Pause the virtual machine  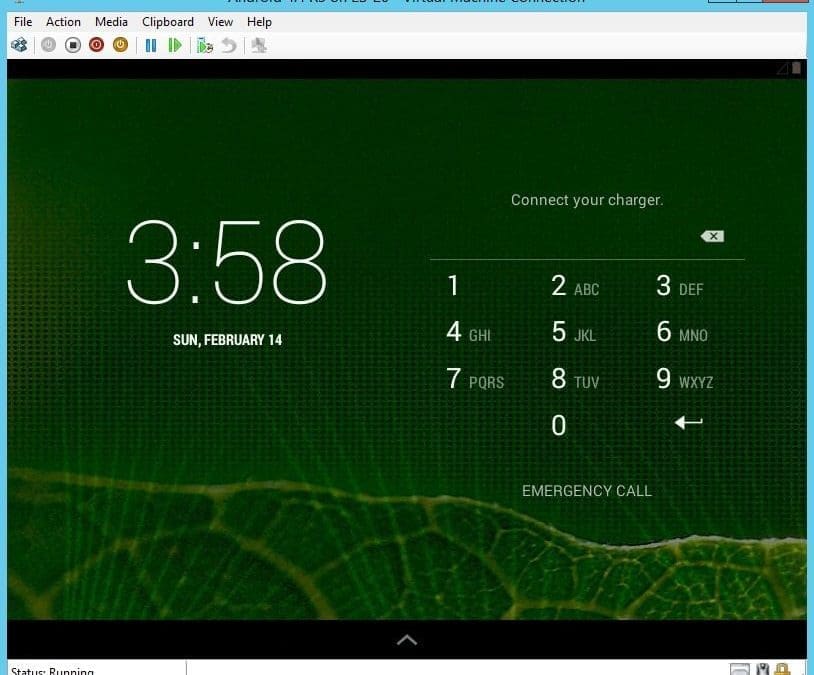(151, 46)
